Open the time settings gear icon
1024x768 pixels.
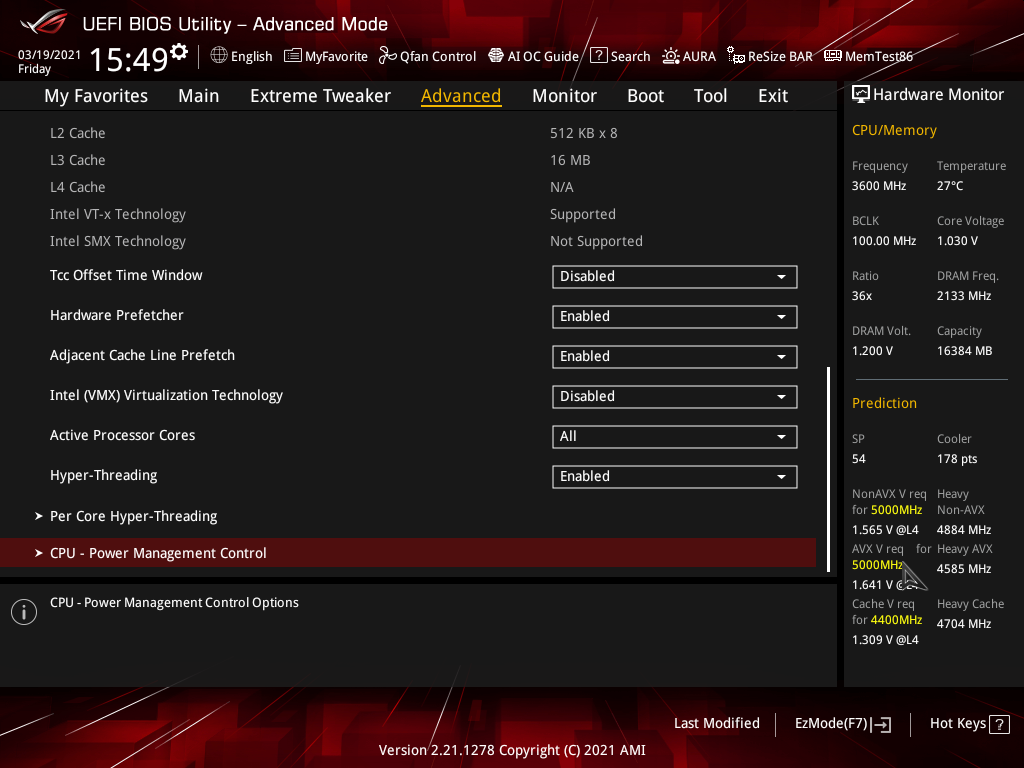pyautogui.click(x=179, y=52)
